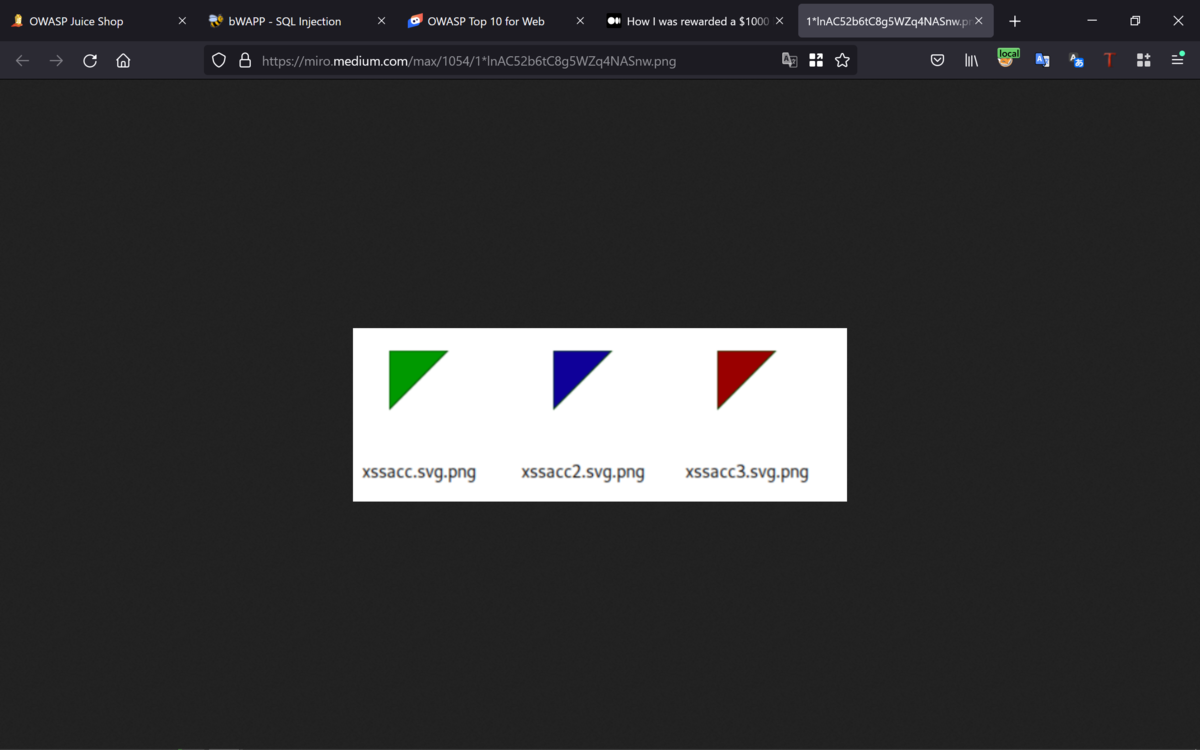
Task: Open the extension icon of squares with plus
Action: 1143,61
